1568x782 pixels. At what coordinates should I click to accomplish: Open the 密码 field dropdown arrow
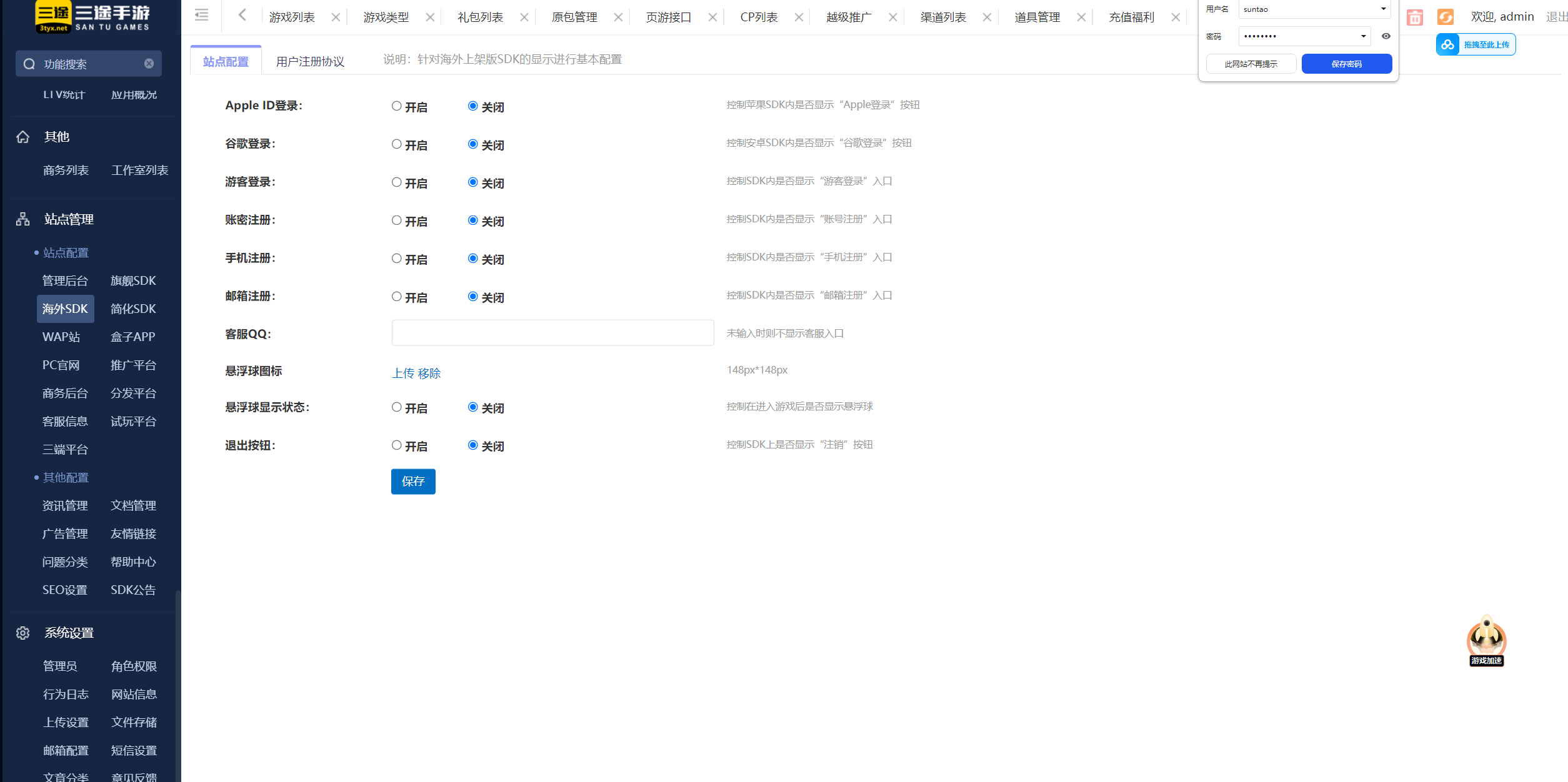tap(1363, 36)
